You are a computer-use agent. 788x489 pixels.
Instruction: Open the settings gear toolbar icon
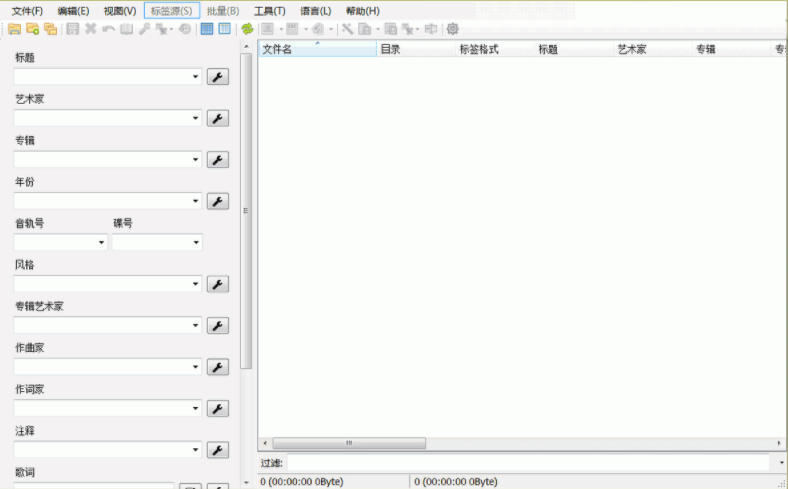point(453,29)
